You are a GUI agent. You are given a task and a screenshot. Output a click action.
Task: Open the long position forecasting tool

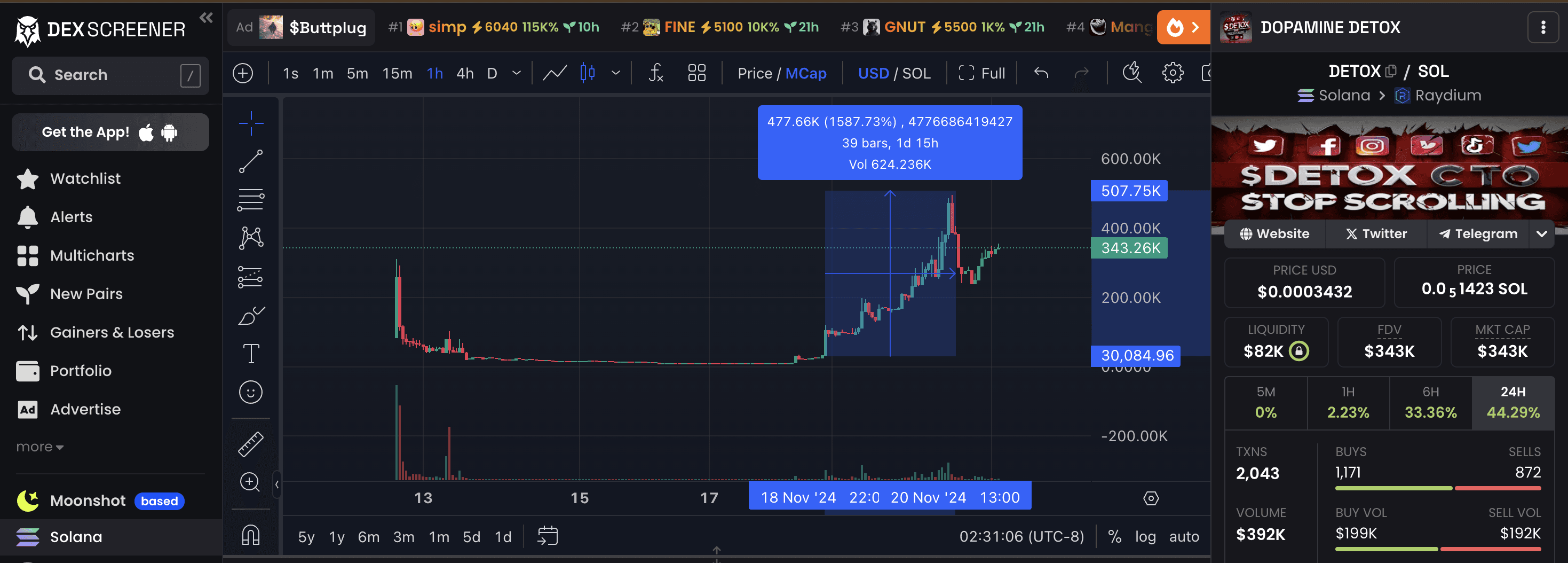click(x=251, y=277)
